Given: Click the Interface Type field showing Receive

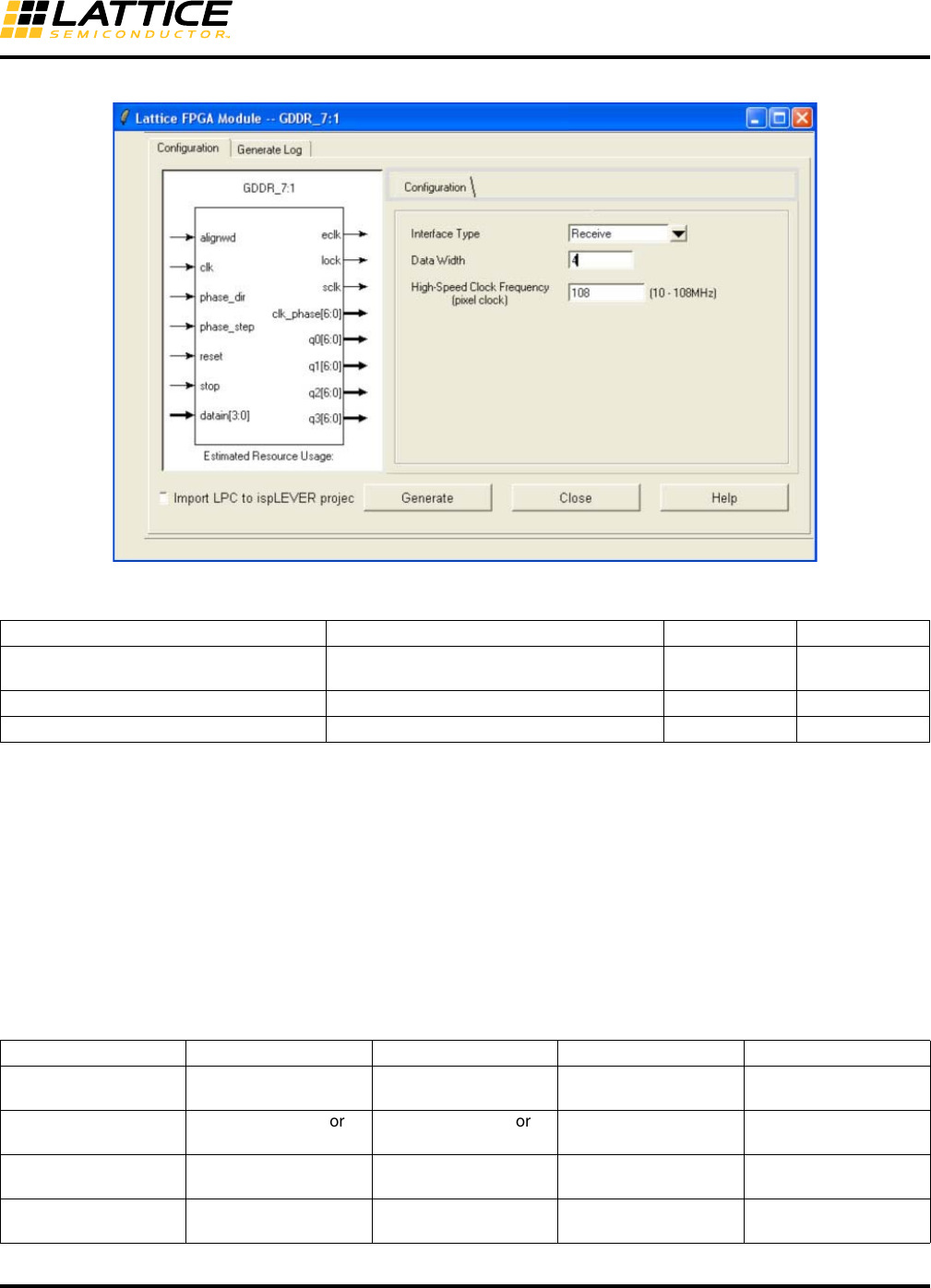Looking at the screenshot, I should coord(616,234).
